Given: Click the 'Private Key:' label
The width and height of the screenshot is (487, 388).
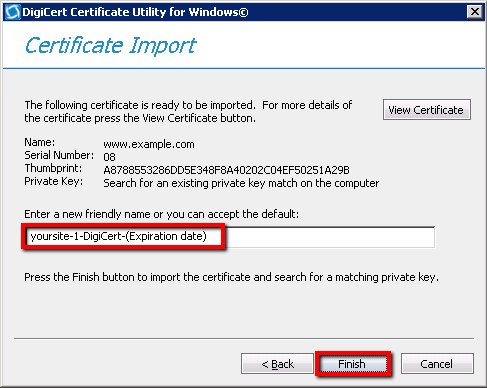Looking at the screenshot, I should pyautogui.click(x=54, y=182).
